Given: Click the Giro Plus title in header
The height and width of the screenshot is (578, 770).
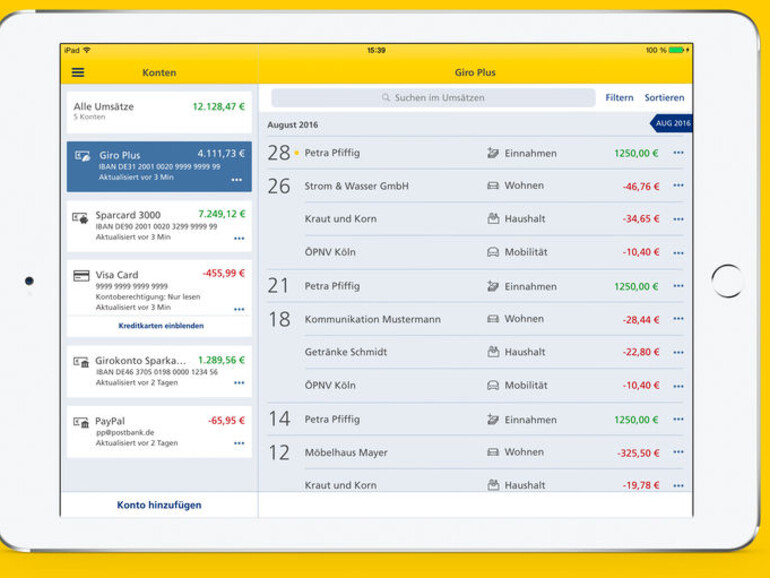Looking at the screenshot, I should tap(475, 73).
